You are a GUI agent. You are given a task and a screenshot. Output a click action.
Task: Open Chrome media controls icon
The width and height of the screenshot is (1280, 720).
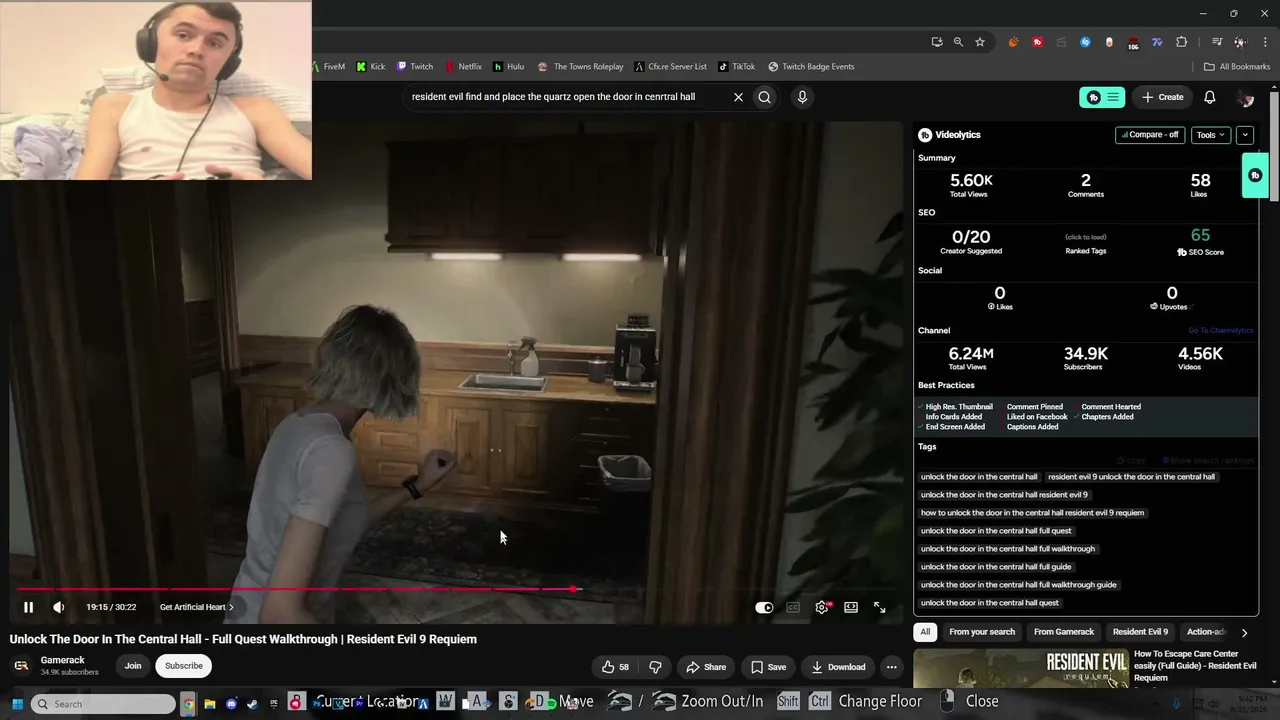click(1217, 42)
